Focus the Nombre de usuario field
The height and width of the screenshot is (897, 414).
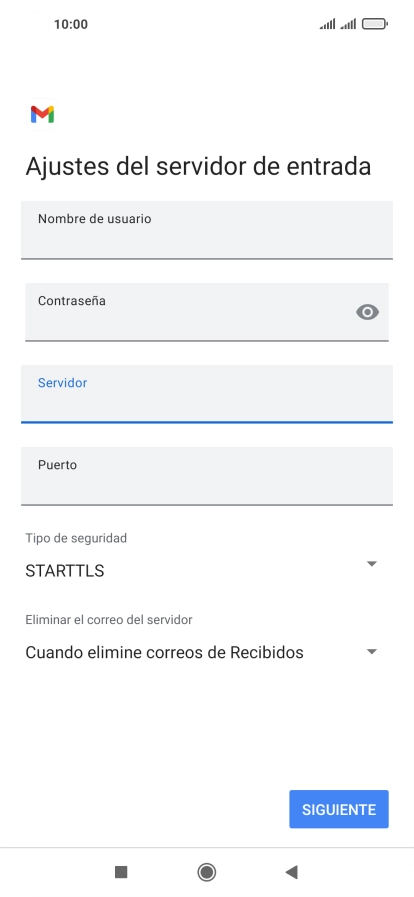point(207,230)
